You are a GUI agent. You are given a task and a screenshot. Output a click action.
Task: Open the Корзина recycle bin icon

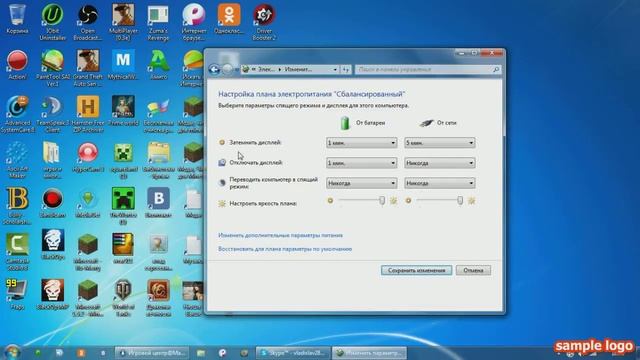point(17,19)
